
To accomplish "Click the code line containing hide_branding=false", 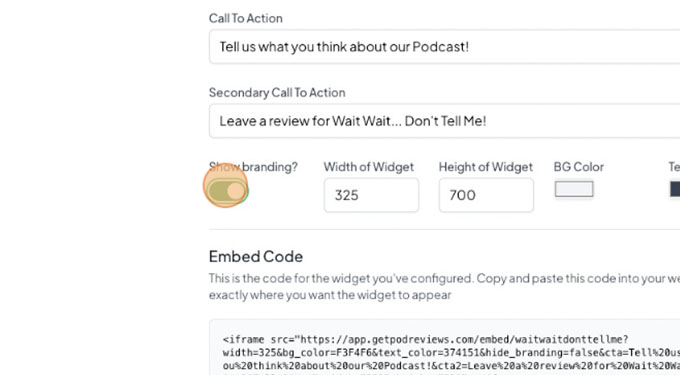I will (x=451, y=352).
